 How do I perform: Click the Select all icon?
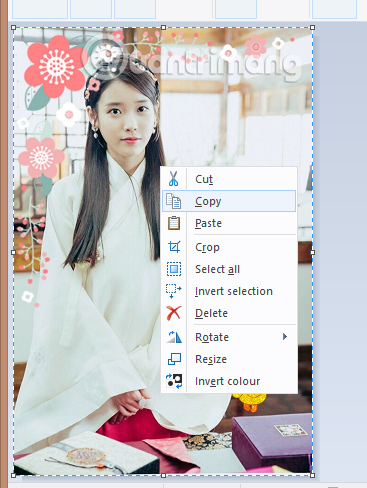[x=174, y=269]
